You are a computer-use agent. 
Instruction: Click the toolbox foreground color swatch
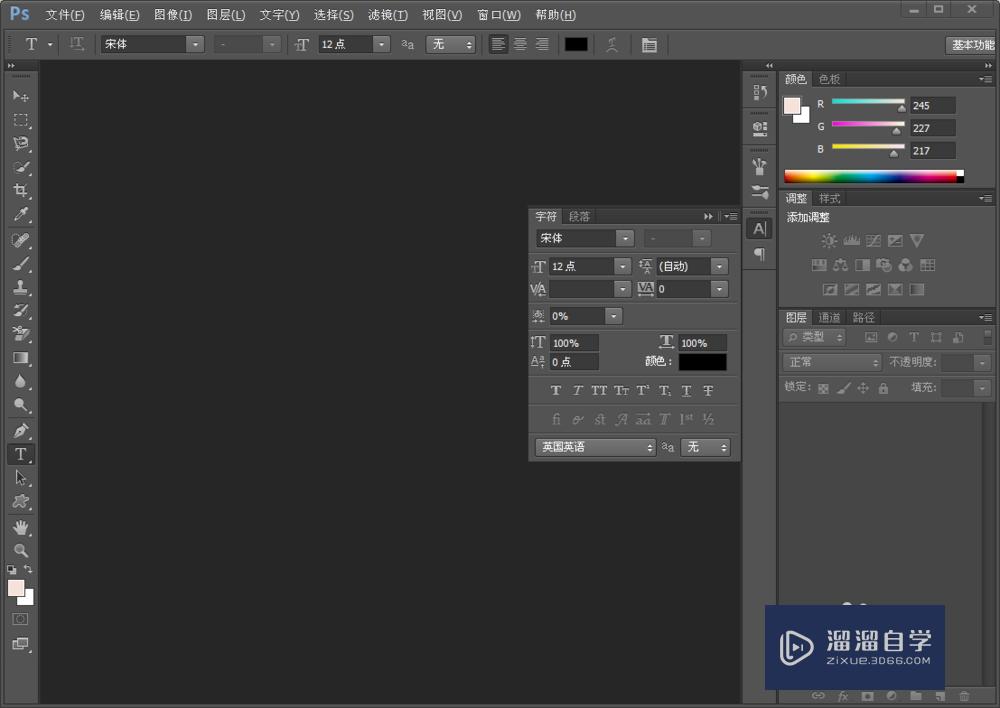[16, 587]
